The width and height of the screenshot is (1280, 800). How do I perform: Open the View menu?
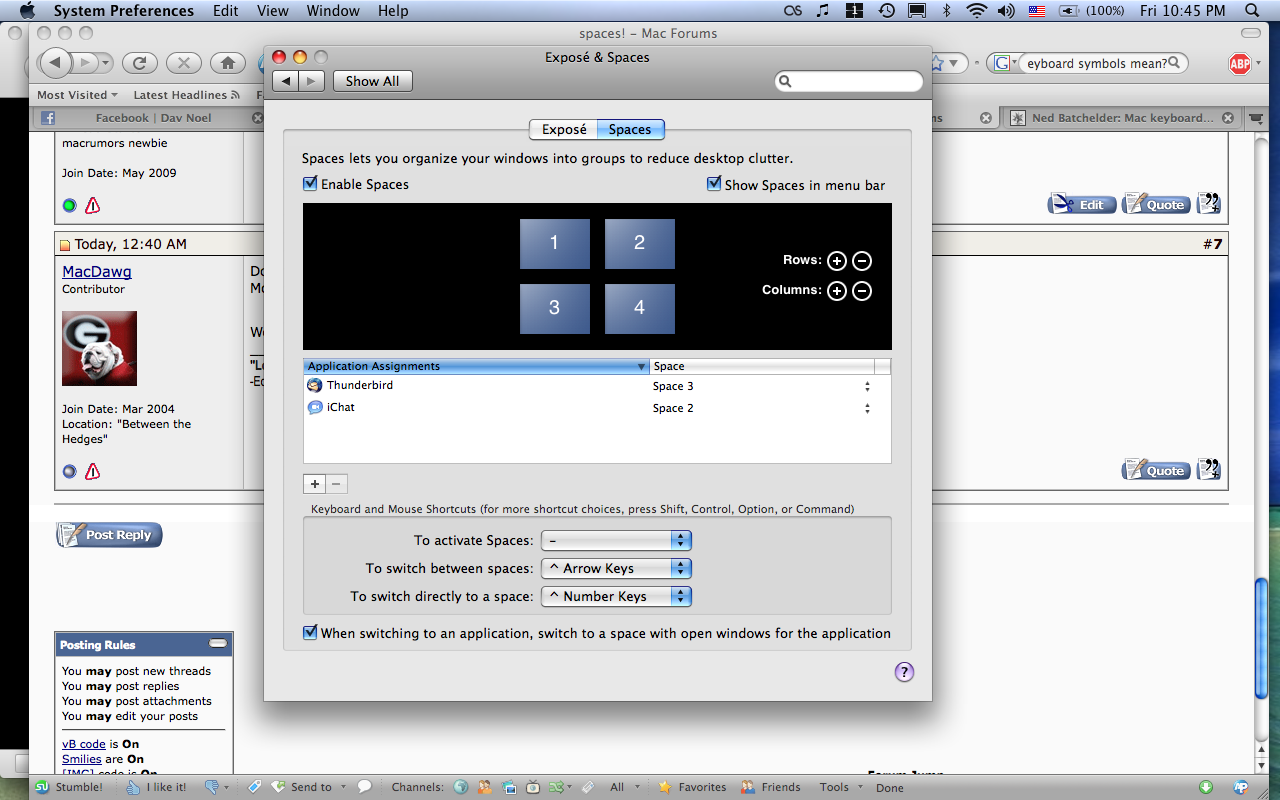[272, 11]
